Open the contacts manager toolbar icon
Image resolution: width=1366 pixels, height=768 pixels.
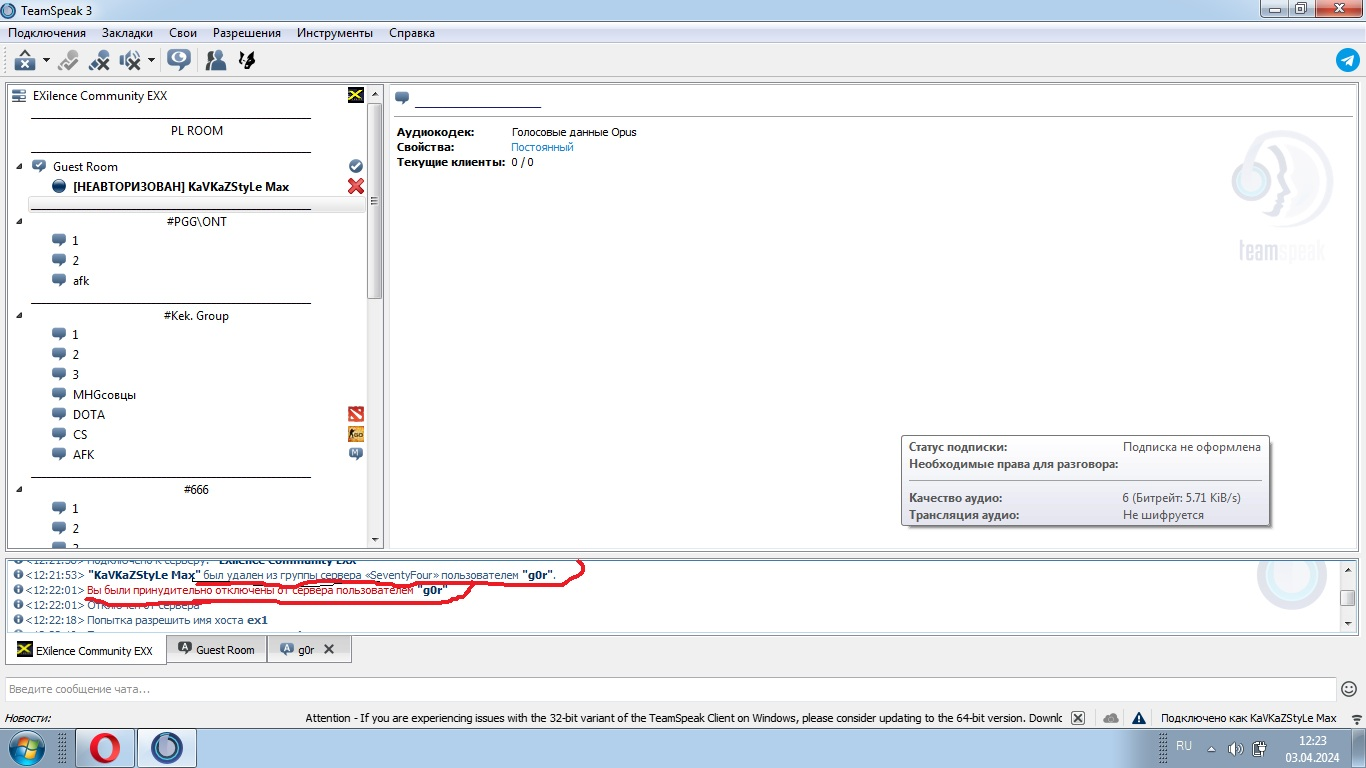215,61
